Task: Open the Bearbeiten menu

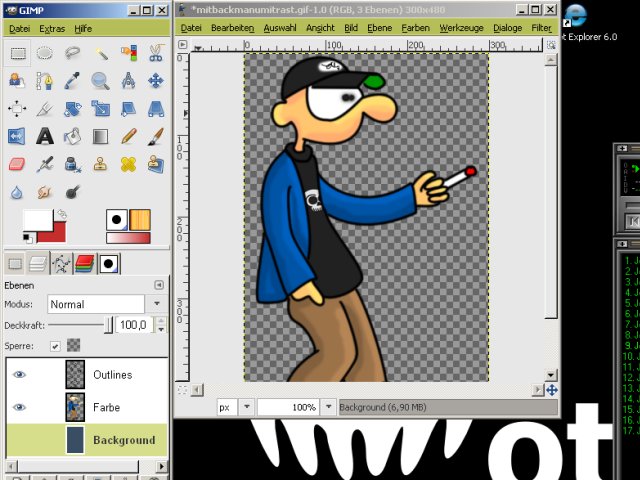Action: click(x=232, y=28)
